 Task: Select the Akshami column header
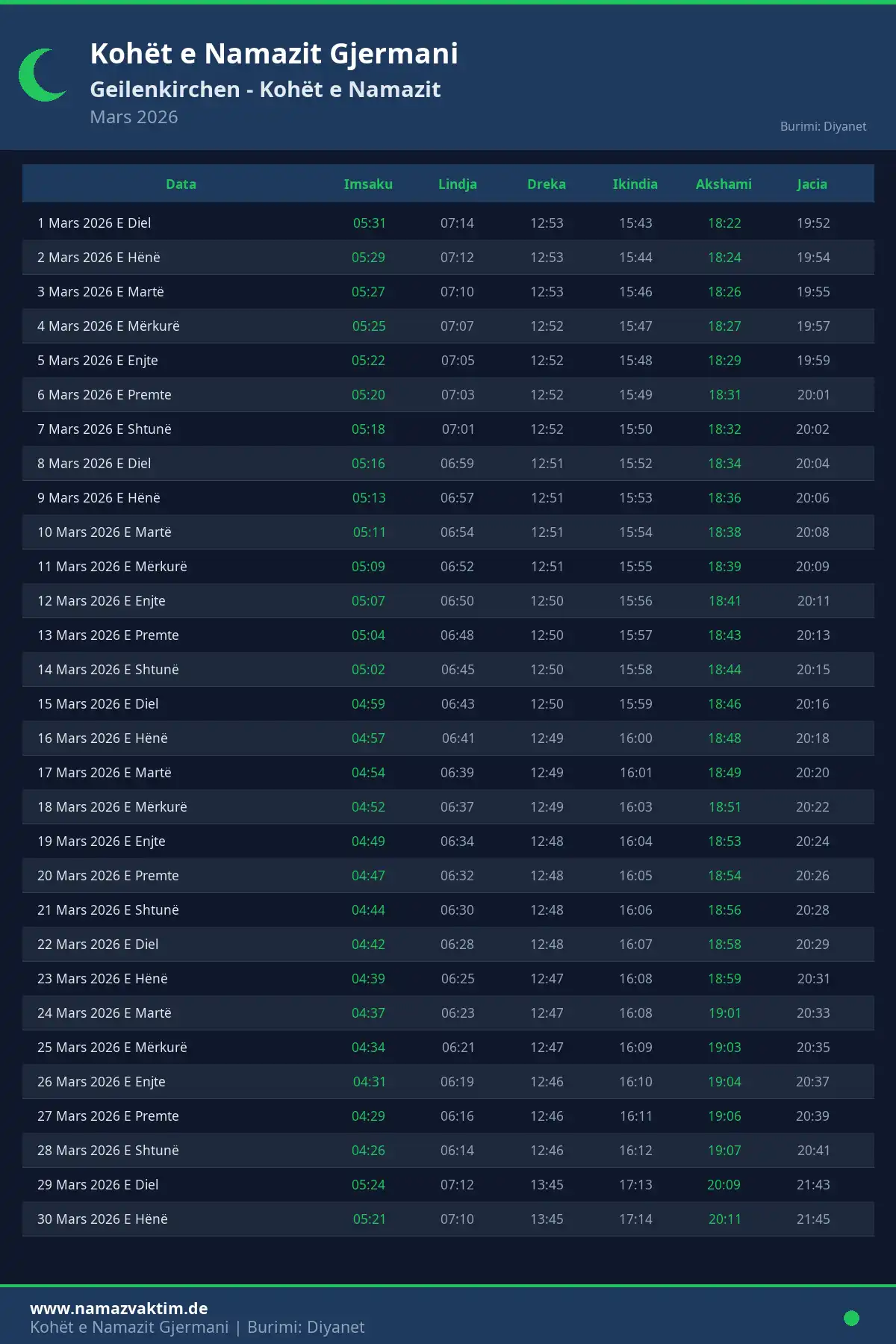(724, 184)
